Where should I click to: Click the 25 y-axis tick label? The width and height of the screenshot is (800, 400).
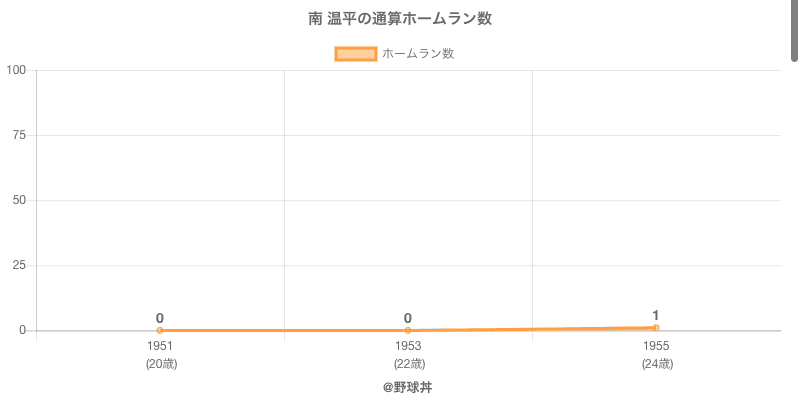coord(19,265)
